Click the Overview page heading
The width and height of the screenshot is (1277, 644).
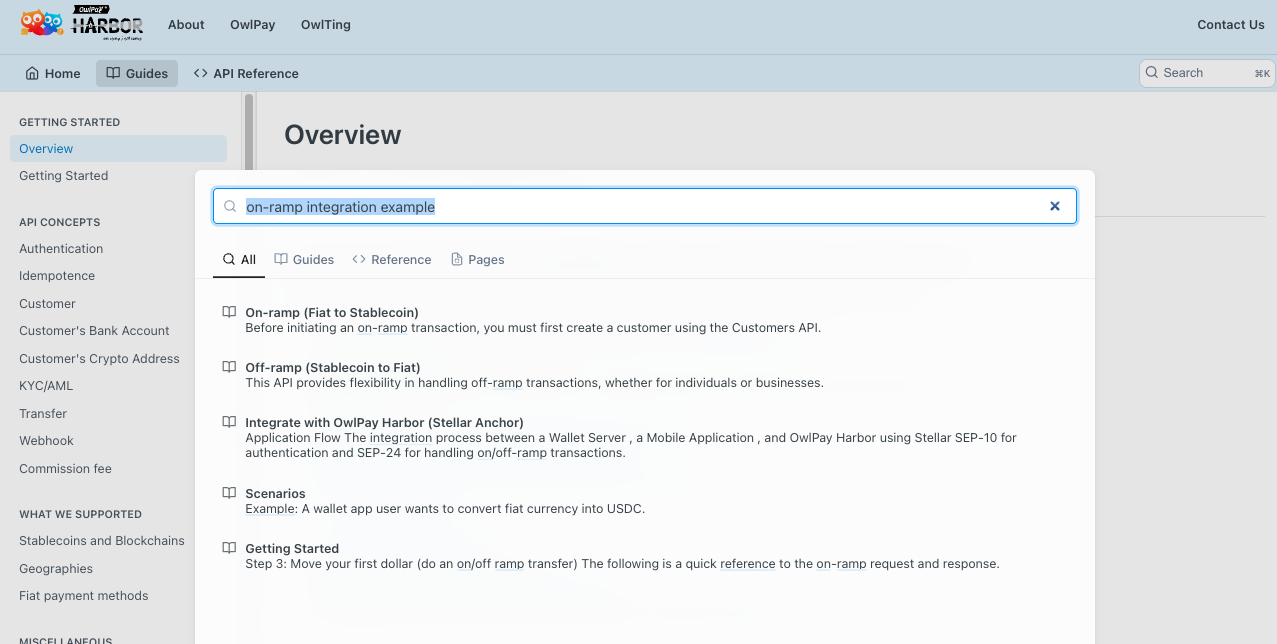(x=342, y=135)
